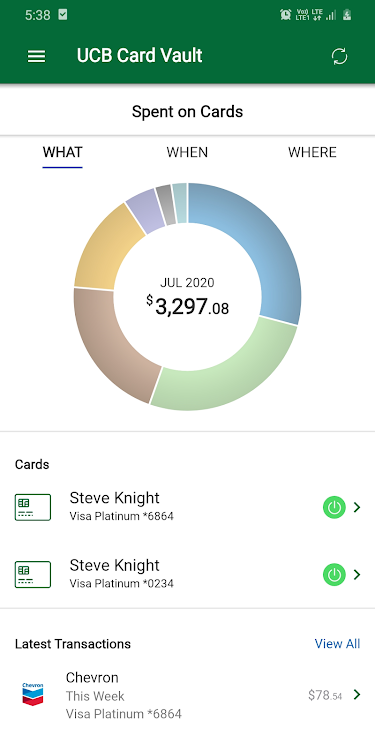This screenshot has height=750, width=375.
Task: Tap card icon for Visa Platinum *0234
Action: click(33, 574)
